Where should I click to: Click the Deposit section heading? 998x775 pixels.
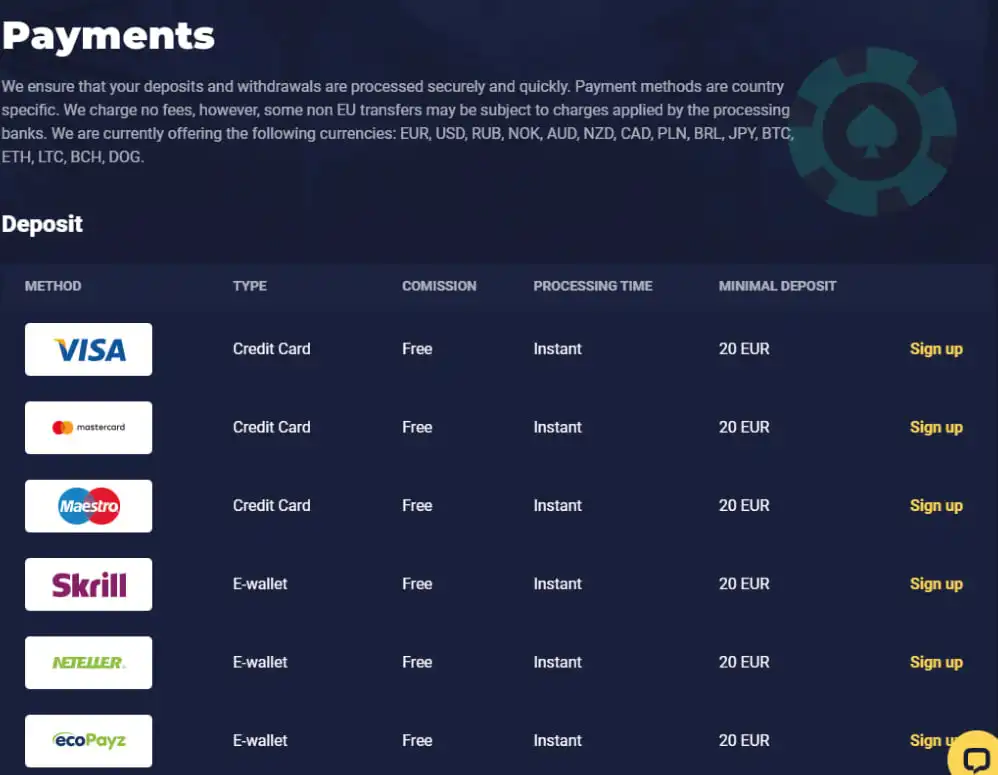pos(42,224)
